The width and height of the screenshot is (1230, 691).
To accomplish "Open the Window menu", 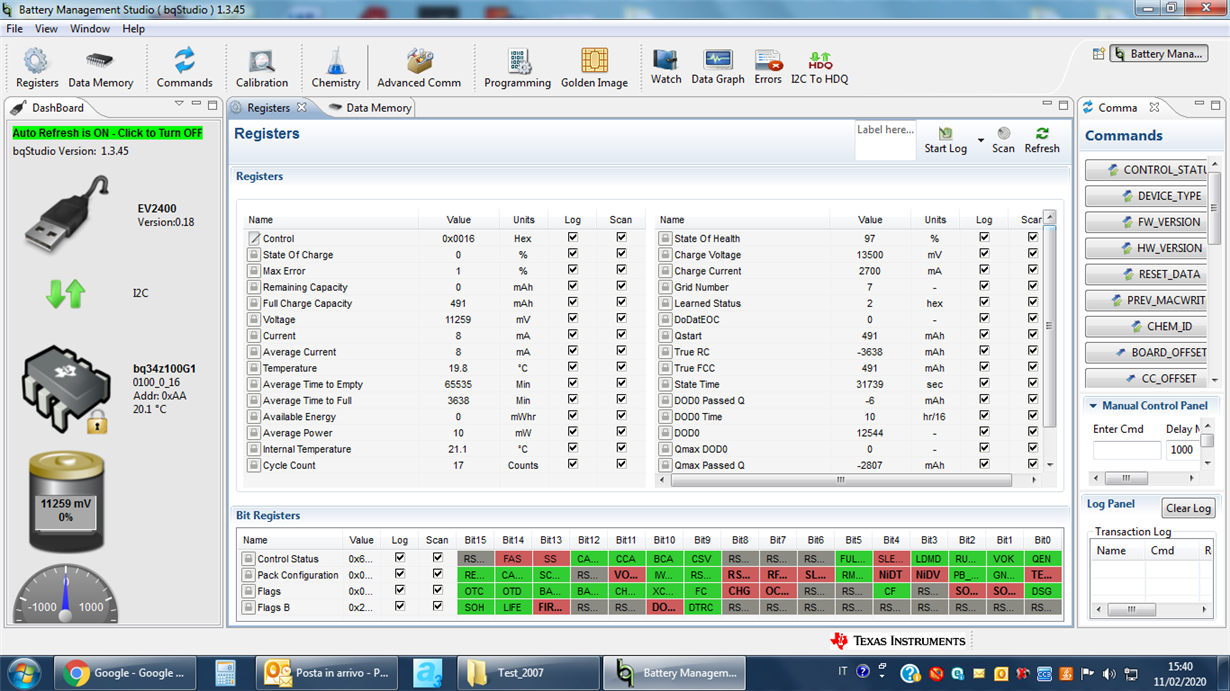I will pyautogui.click(x=90, y=29).
